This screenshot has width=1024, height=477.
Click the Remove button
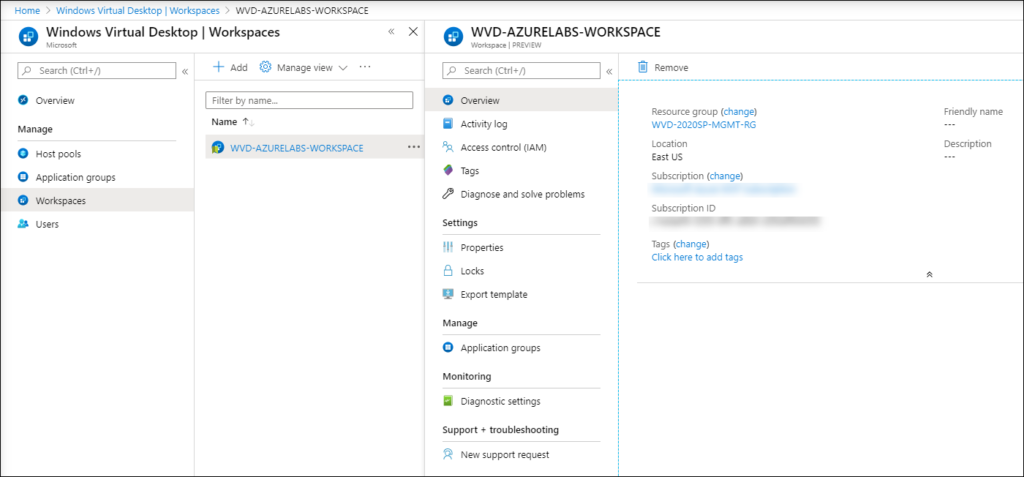pos(663,67)
